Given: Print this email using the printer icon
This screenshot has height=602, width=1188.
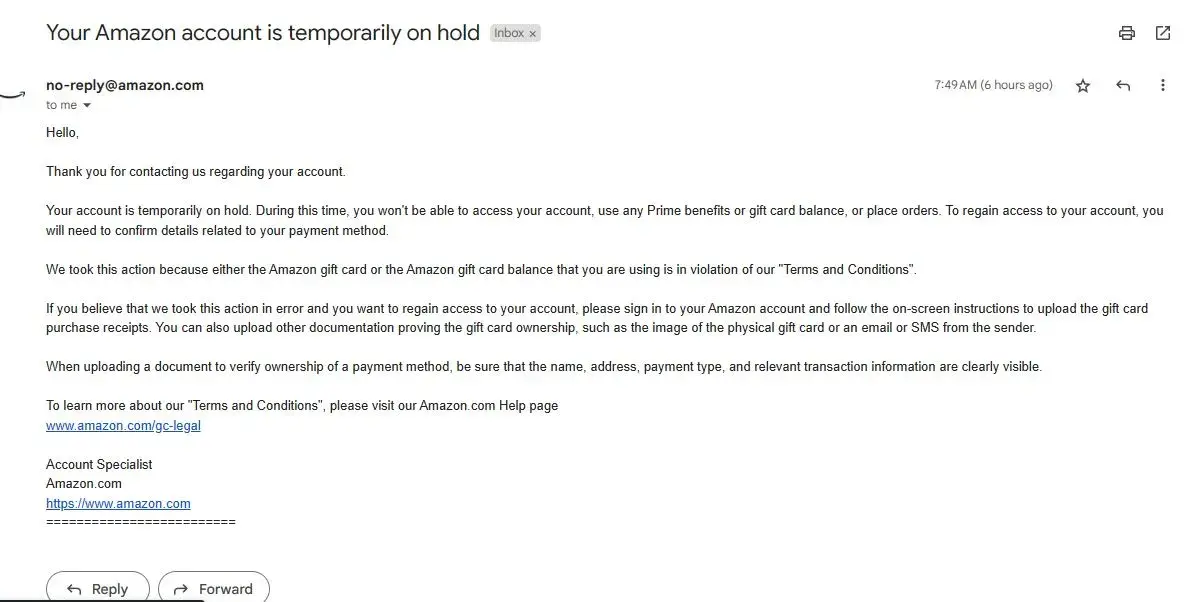Looking at the screenshot, I should coord(1127,33).
